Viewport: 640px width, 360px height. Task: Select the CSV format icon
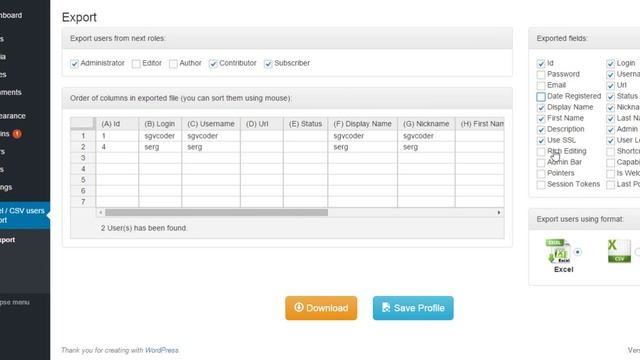coord(619,251)
